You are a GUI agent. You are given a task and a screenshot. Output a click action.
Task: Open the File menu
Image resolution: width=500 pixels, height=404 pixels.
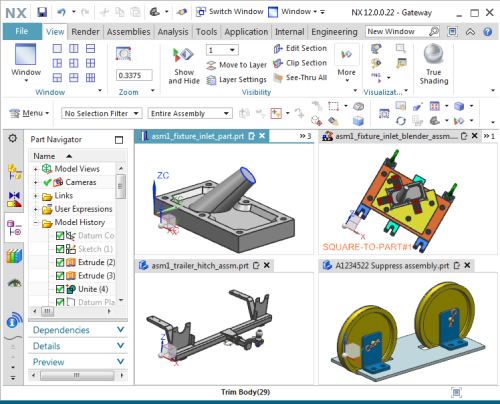click(x=22, y=31)
